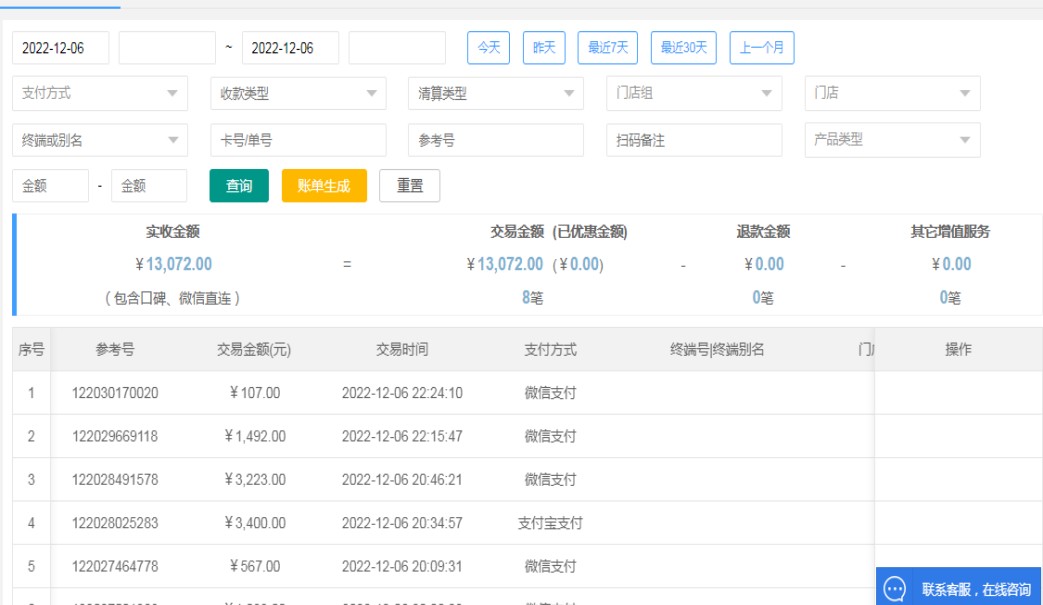Image resolution: width=1043 pixels, height=605 pixels.
Task: Expand the 收款类型 dropdown
Action: point(297,93)
